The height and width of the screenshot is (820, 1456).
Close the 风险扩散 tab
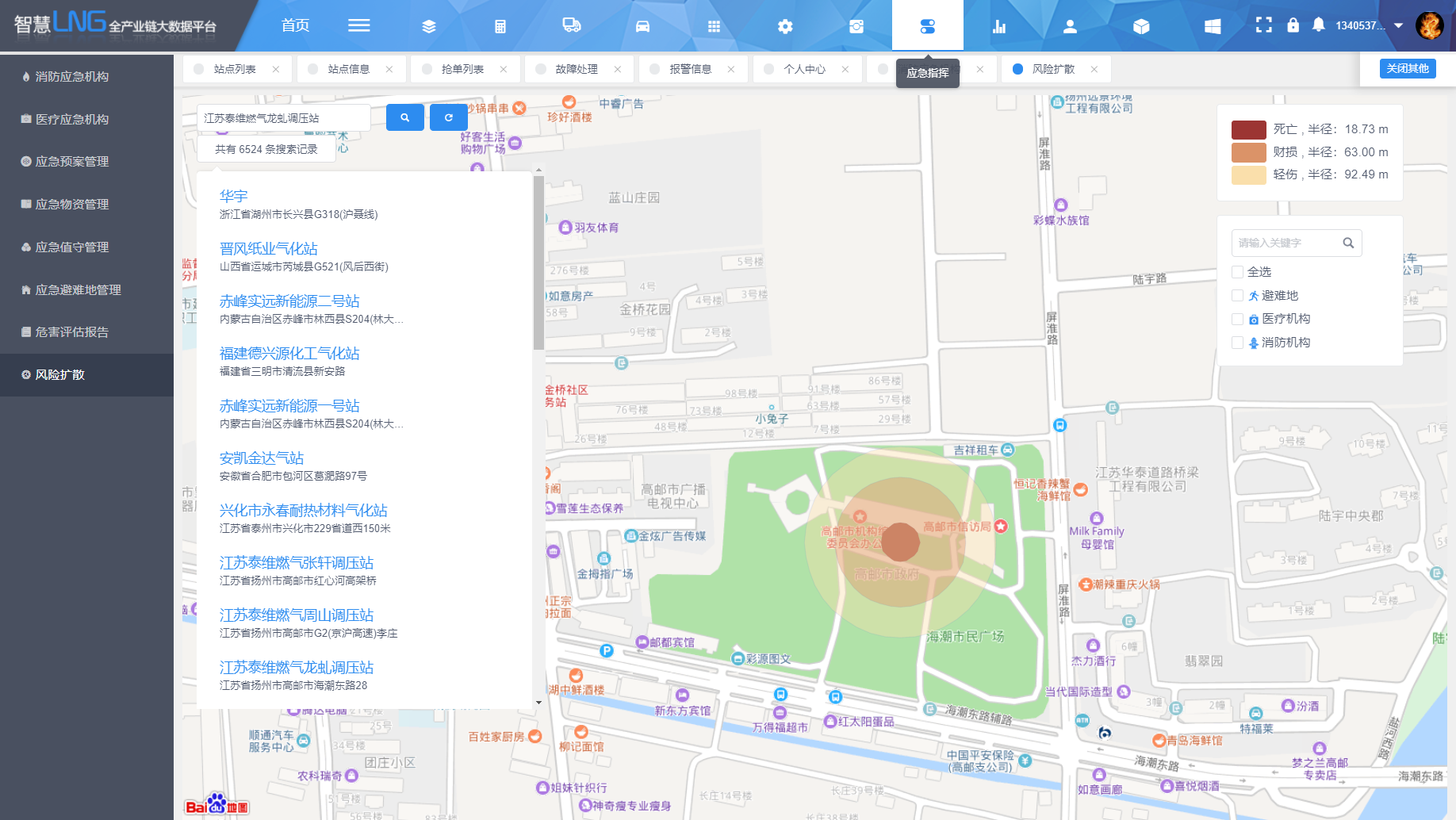tap(1094, 69)
